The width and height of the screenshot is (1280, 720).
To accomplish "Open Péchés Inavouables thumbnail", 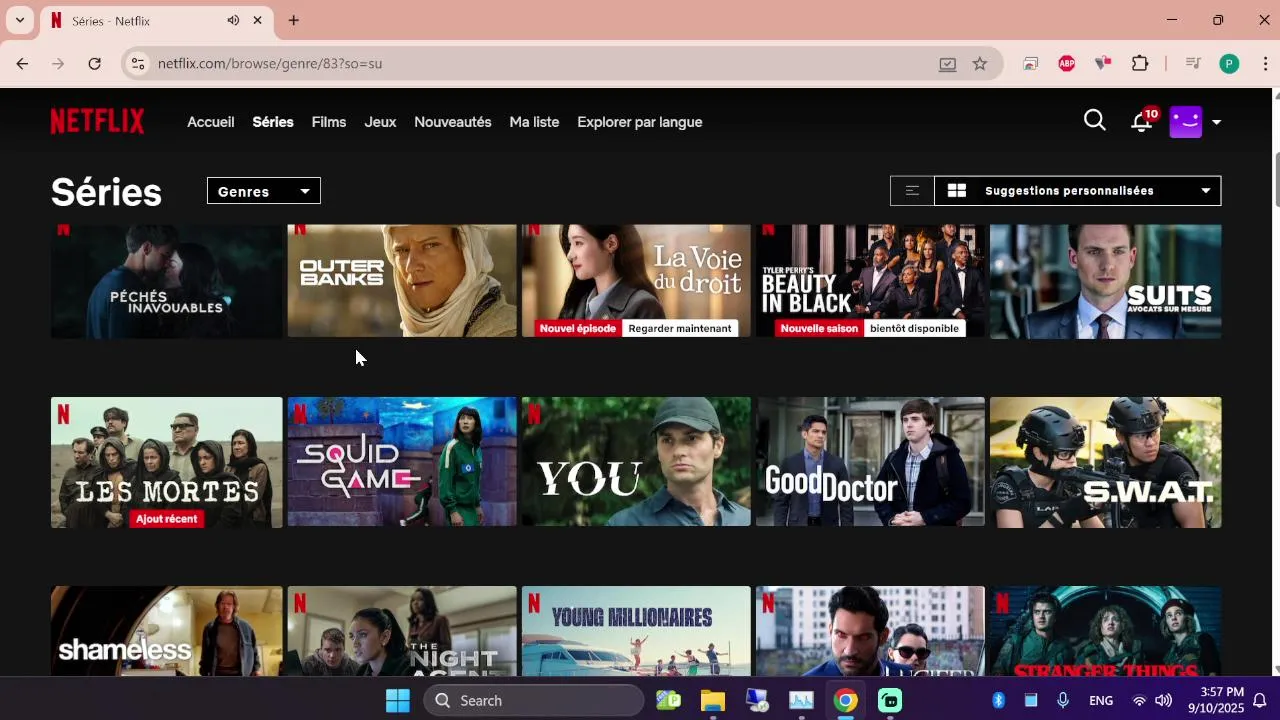I will [x=166, y=281].
